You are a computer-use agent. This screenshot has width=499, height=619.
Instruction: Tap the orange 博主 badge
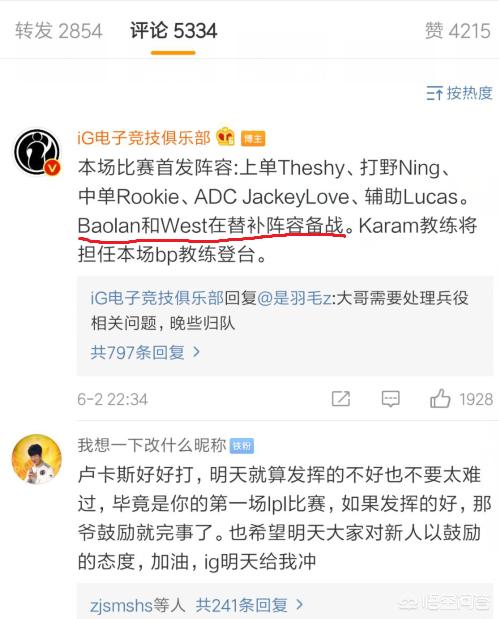point(253,138)
